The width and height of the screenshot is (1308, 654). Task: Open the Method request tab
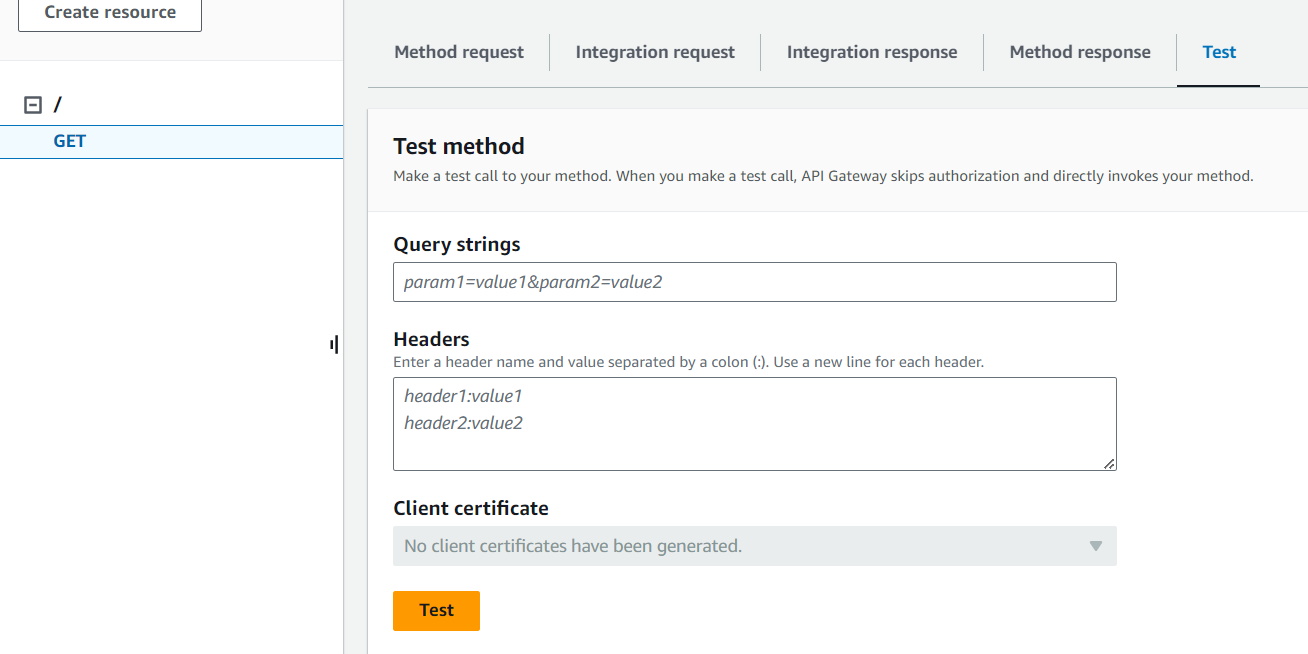459,52
